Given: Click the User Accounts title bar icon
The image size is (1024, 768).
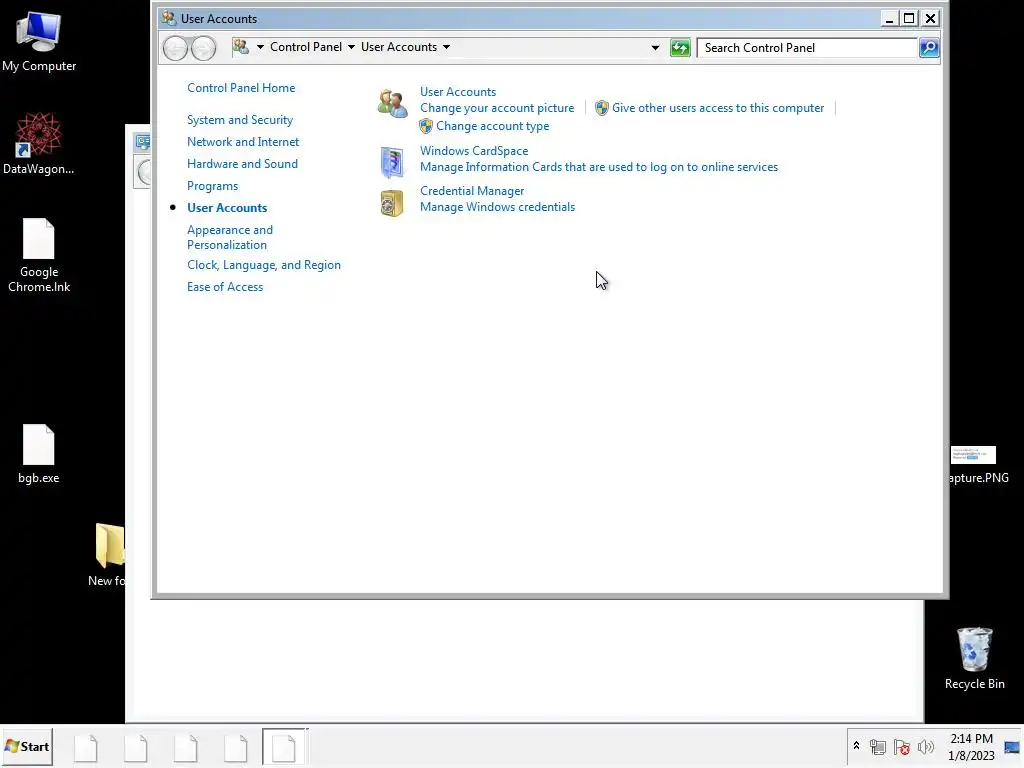Looking at the screenshot, I should [169, 18].
